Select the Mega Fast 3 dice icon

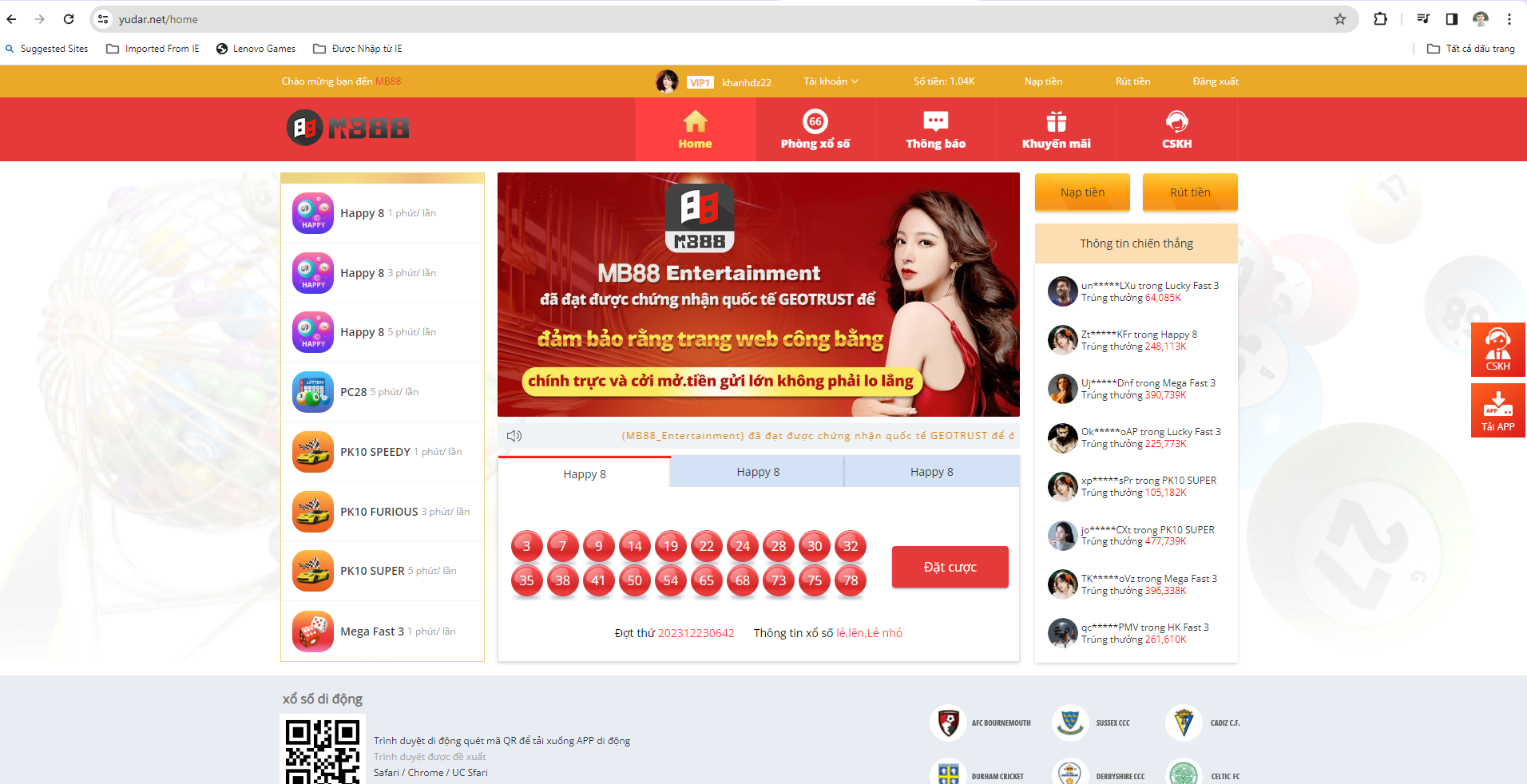(313, 632)
